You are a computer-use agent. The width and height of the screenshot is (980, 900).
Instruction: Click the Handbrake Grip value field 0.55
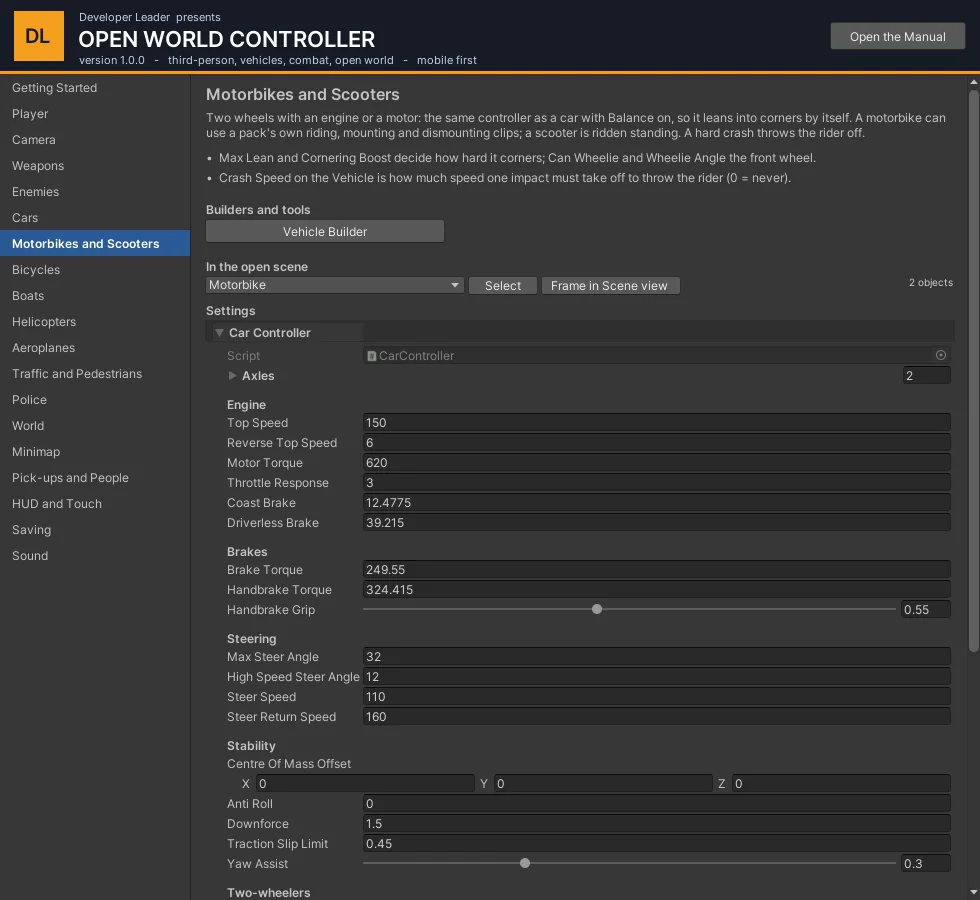(x=926, y=609)
